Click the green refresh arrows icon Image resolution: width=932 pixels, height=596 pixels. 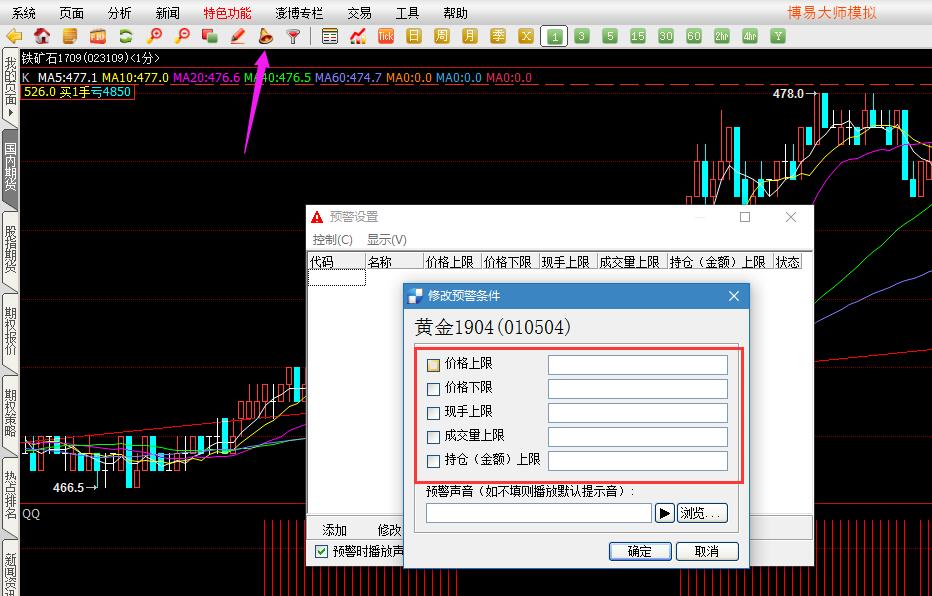tap(126, 36)
